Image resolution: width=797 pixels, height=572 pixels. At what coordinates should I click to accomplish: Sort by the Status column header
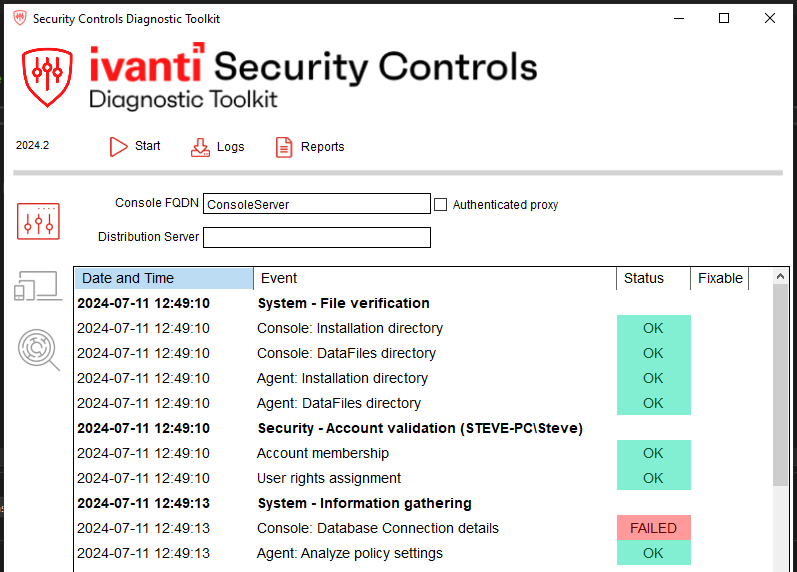click(x=652, y=279)
